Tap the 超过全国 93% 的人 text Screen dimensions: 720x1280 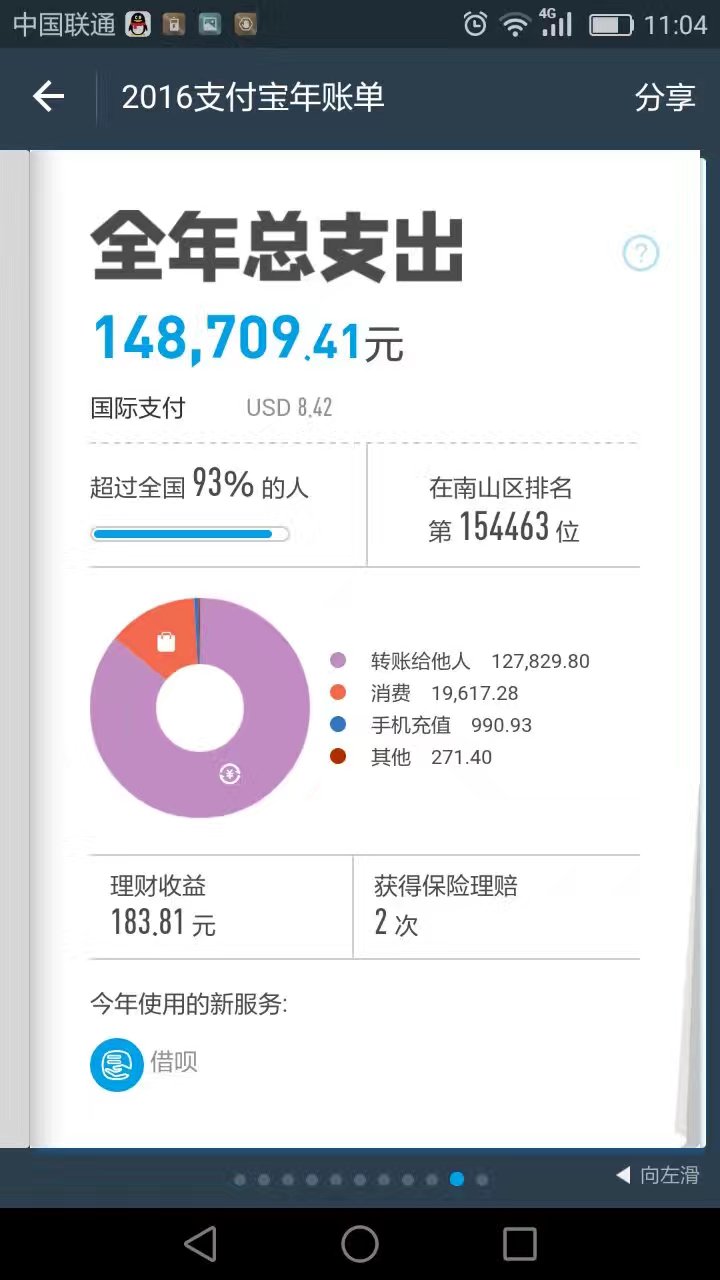pos(200,486)
